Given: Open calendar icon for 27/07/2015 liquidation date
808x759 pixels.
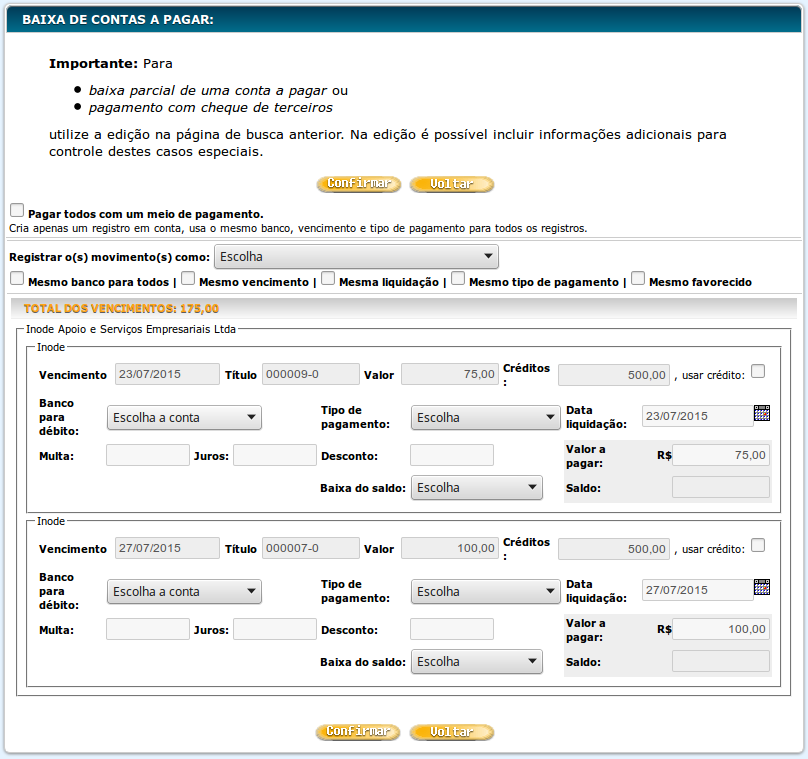Looking at the screenshot, I should pyautogui.click(x=762, y=587).
